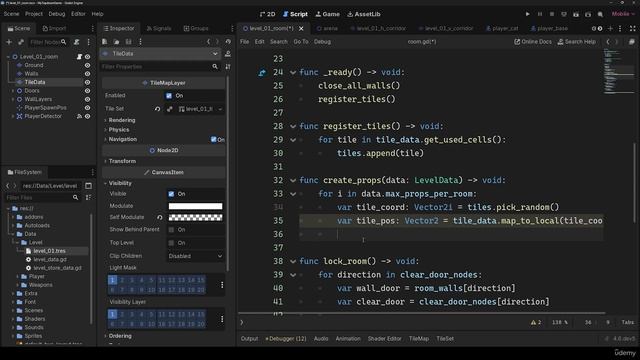Image resolution: width=640 pixels, height=360 pixels.
Task: Hide the TileData node
Action: (87, 82)
